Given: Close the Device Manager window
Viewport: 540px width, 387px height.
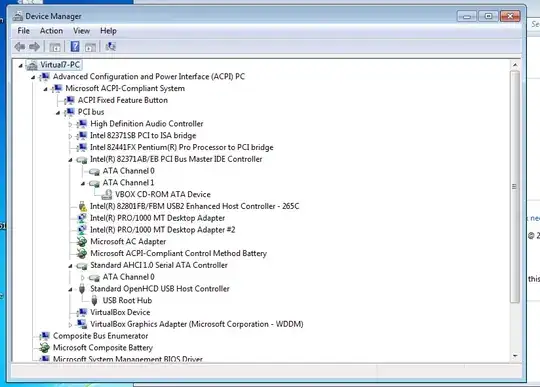Looking at the screenshot, I should [x=510, y=16].
